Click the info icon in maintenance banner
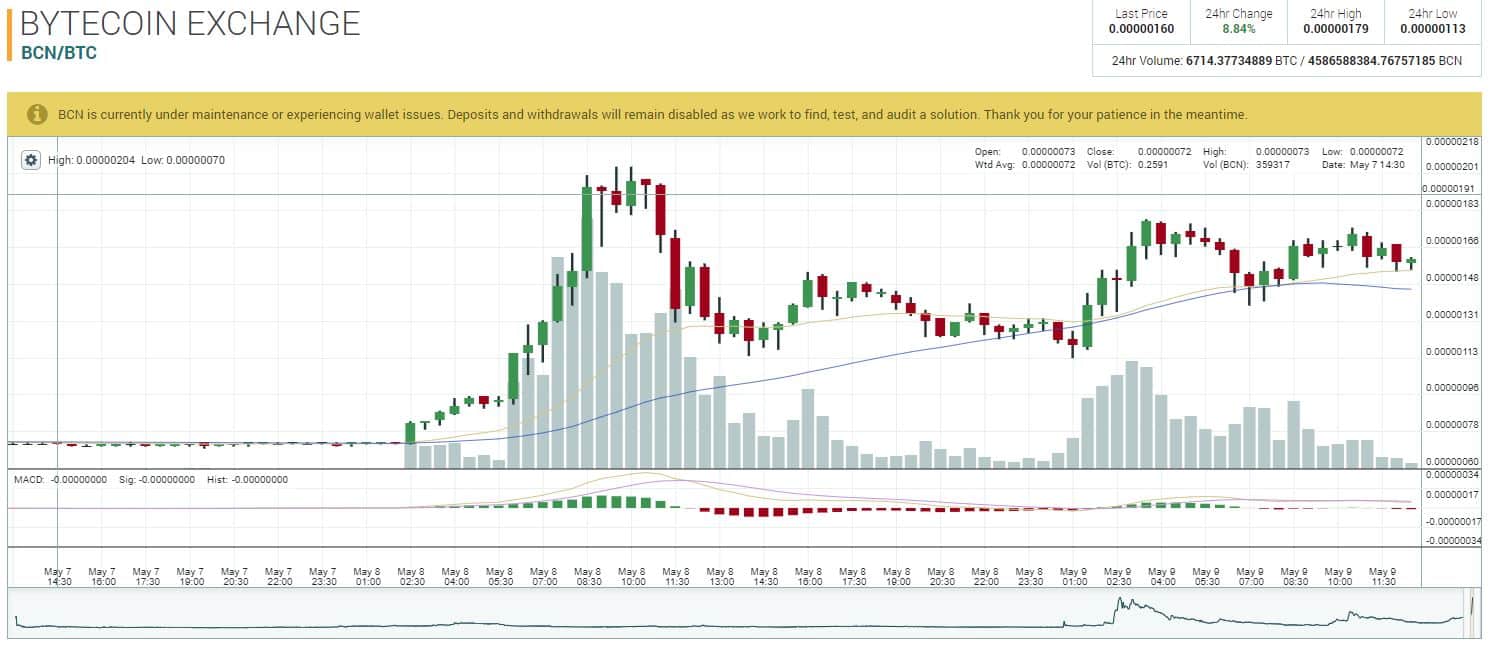 [x=37, y=114]
